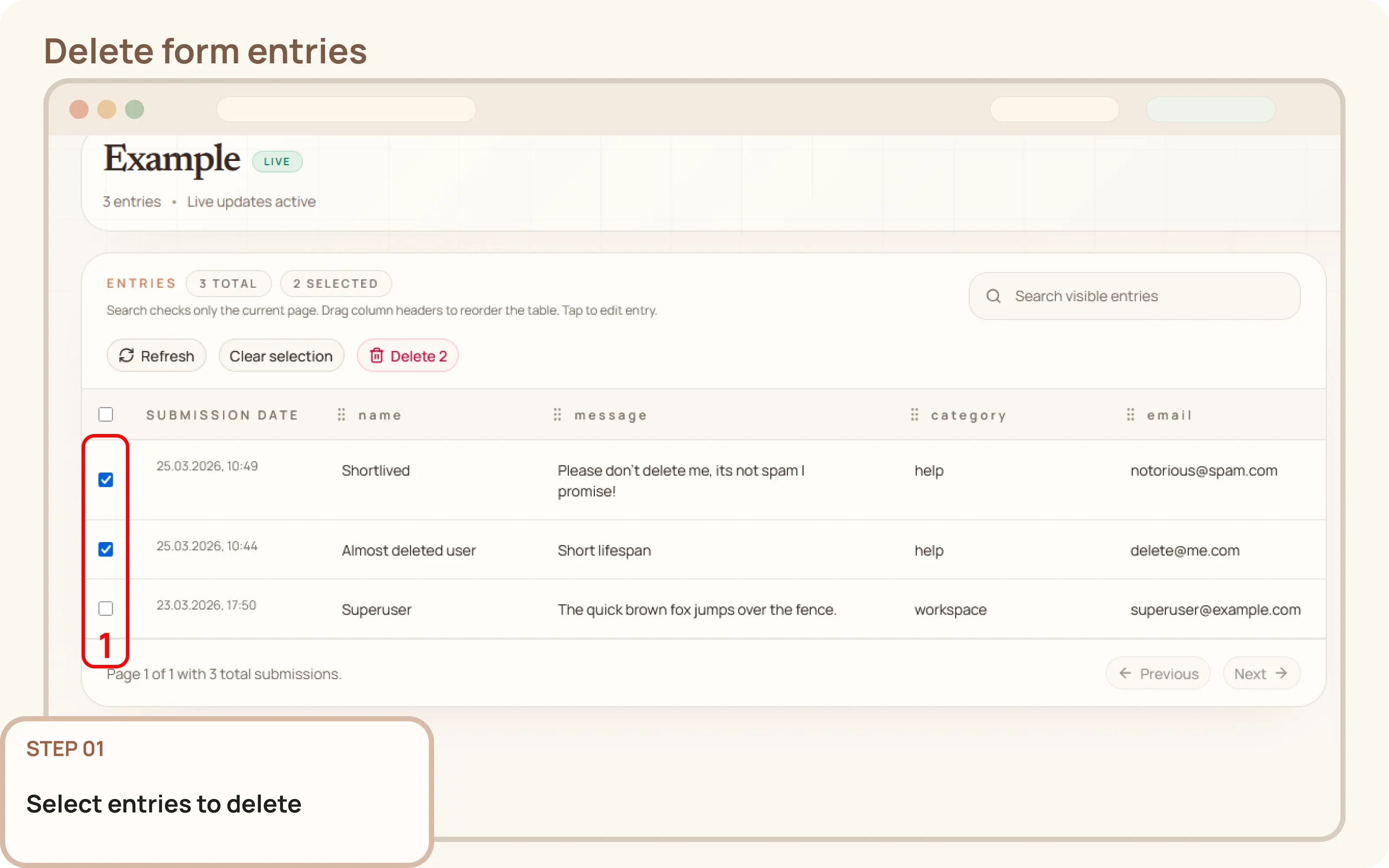Click the Delete 2 button

(408, 356)
